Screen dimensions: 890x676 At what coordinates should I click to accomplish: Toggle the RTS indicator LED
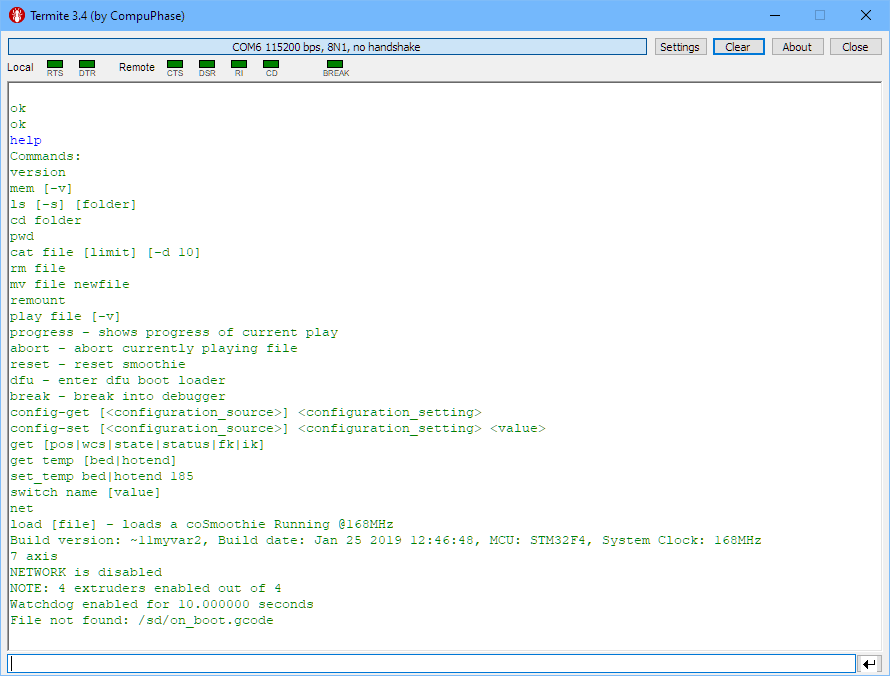click(55, 64)
